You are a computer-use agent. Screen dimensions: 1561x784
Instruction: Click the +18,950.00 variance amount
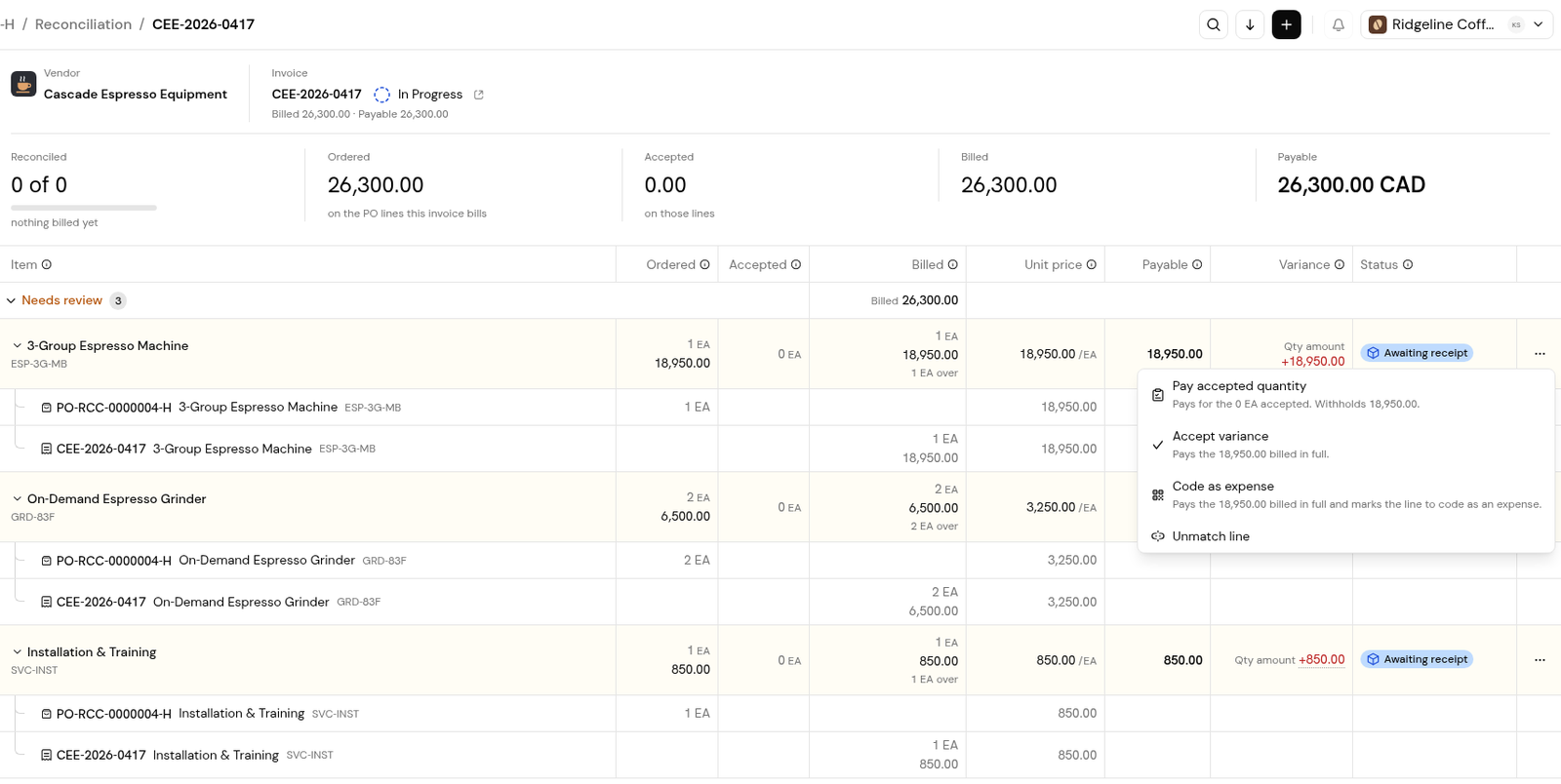pyautogui.click(x=1313, y=362)
